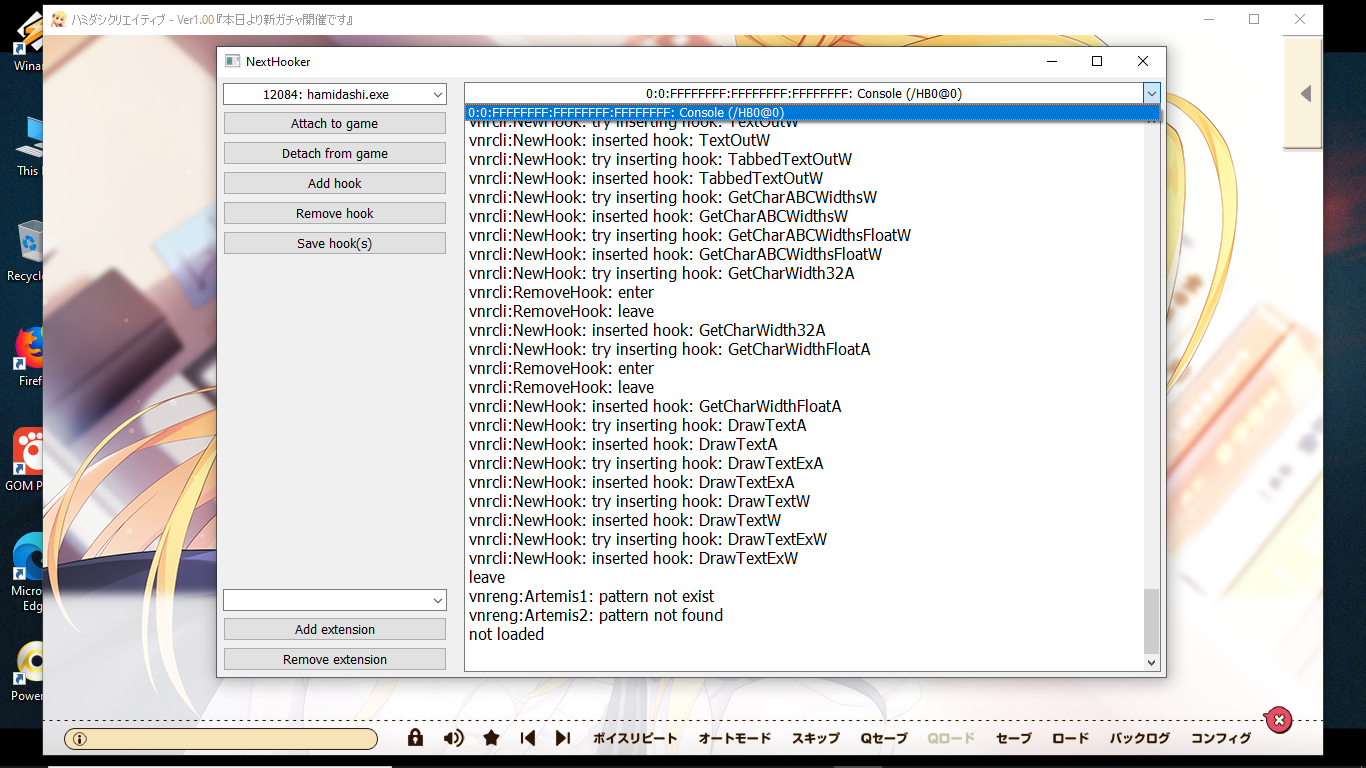Click the speaker volume icon
Viewport: 1366px width, 768px height.
(x=454, y=738)
